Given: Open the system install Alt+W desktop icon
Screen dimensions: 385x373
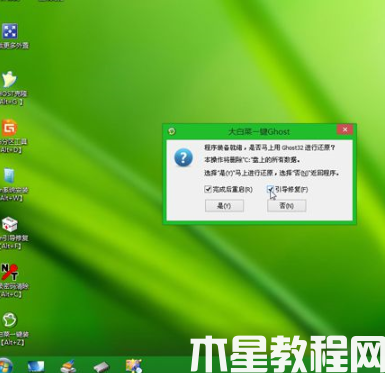Looking at the screenshot, I should pyautogui.click(x=9, y=175).
